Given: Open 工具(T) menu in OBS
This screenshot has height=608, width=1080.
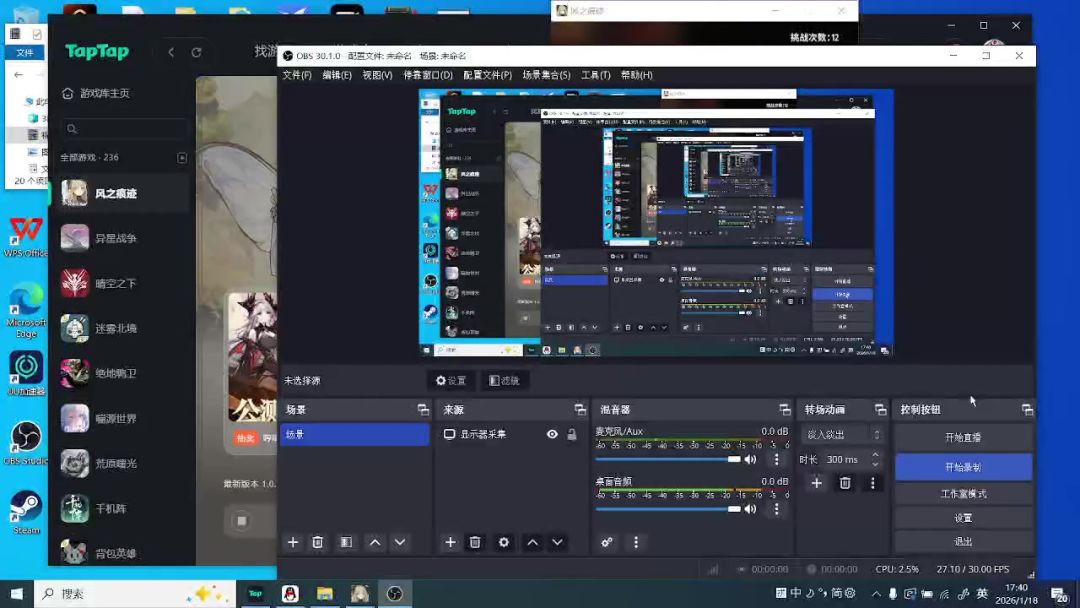Looking at the screenshot, I should click(596, 75).
